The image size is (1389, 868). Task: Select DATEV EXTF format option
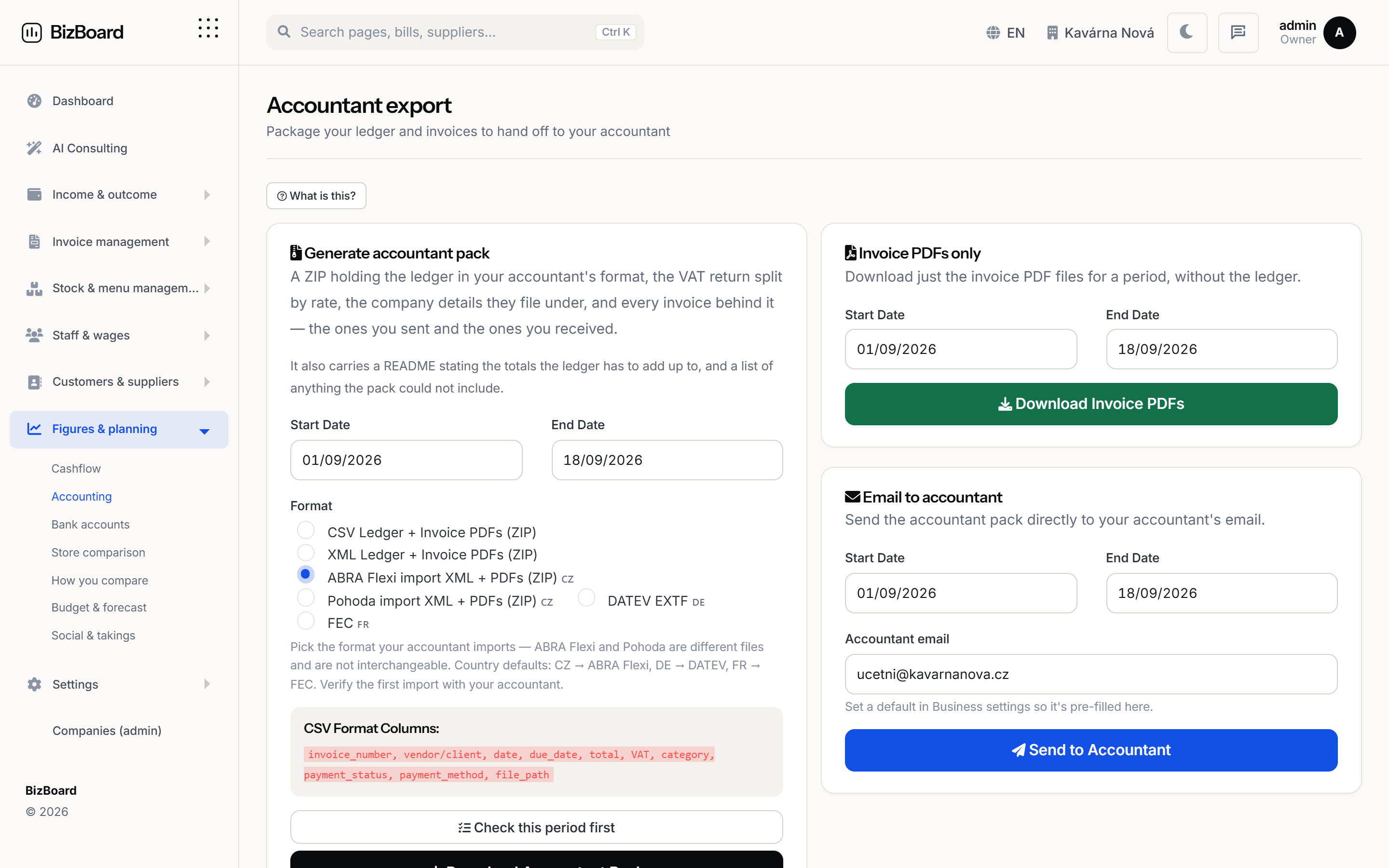[x=586, y=597]
